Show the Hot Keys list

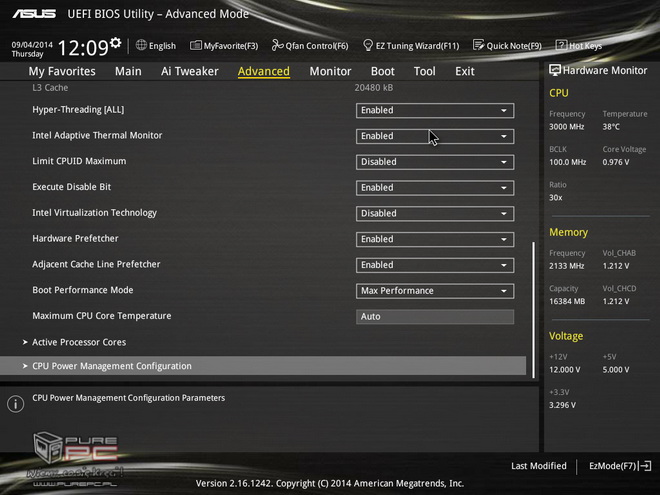click(x=579, y=45)
